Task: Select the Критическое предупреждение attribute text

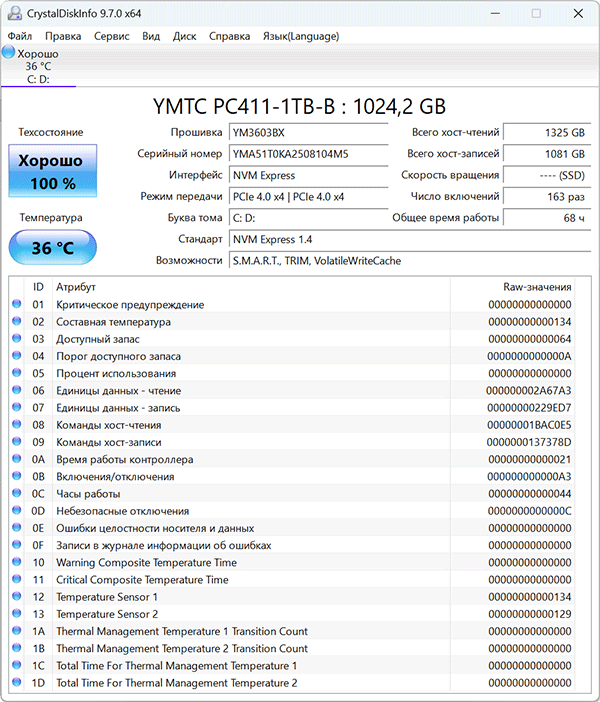Action: (x=130, y=305)
